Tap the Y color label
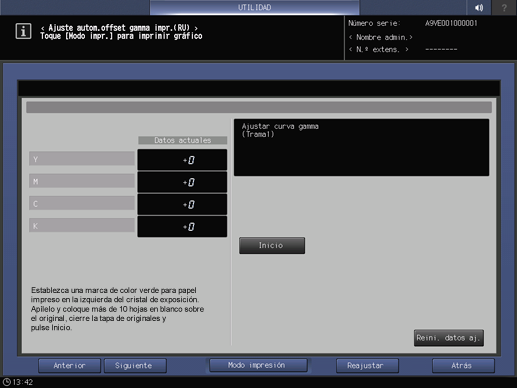 82,159
